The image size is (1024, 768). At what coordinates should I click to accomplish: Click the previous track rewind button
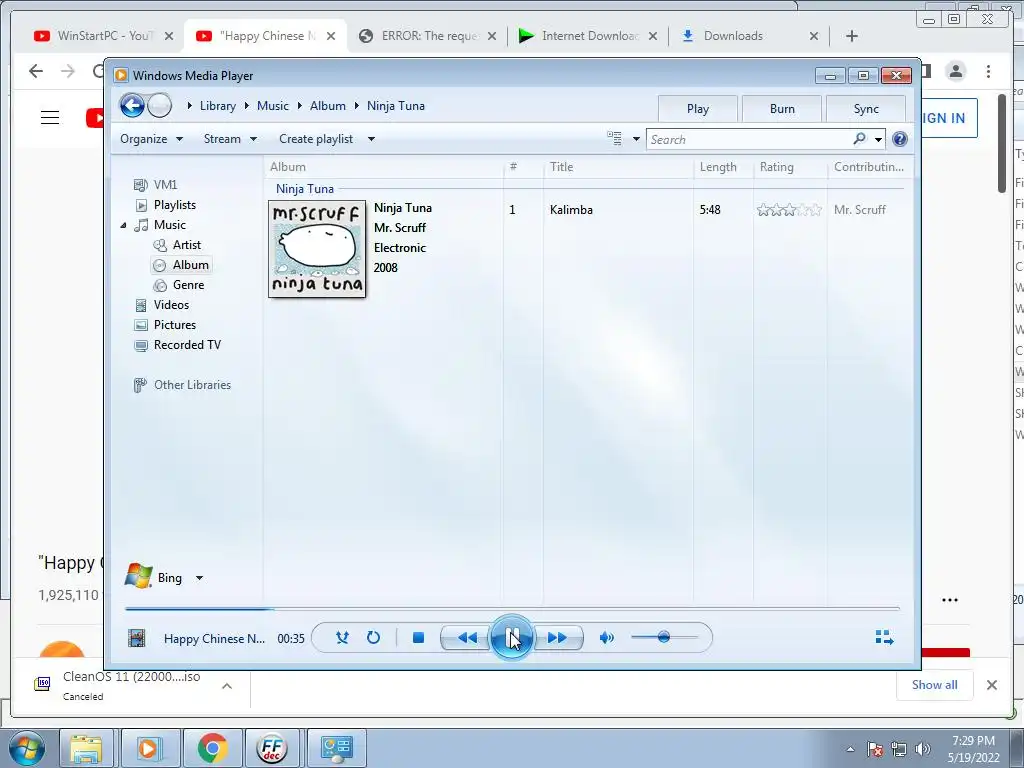click(x=467, y=637)
